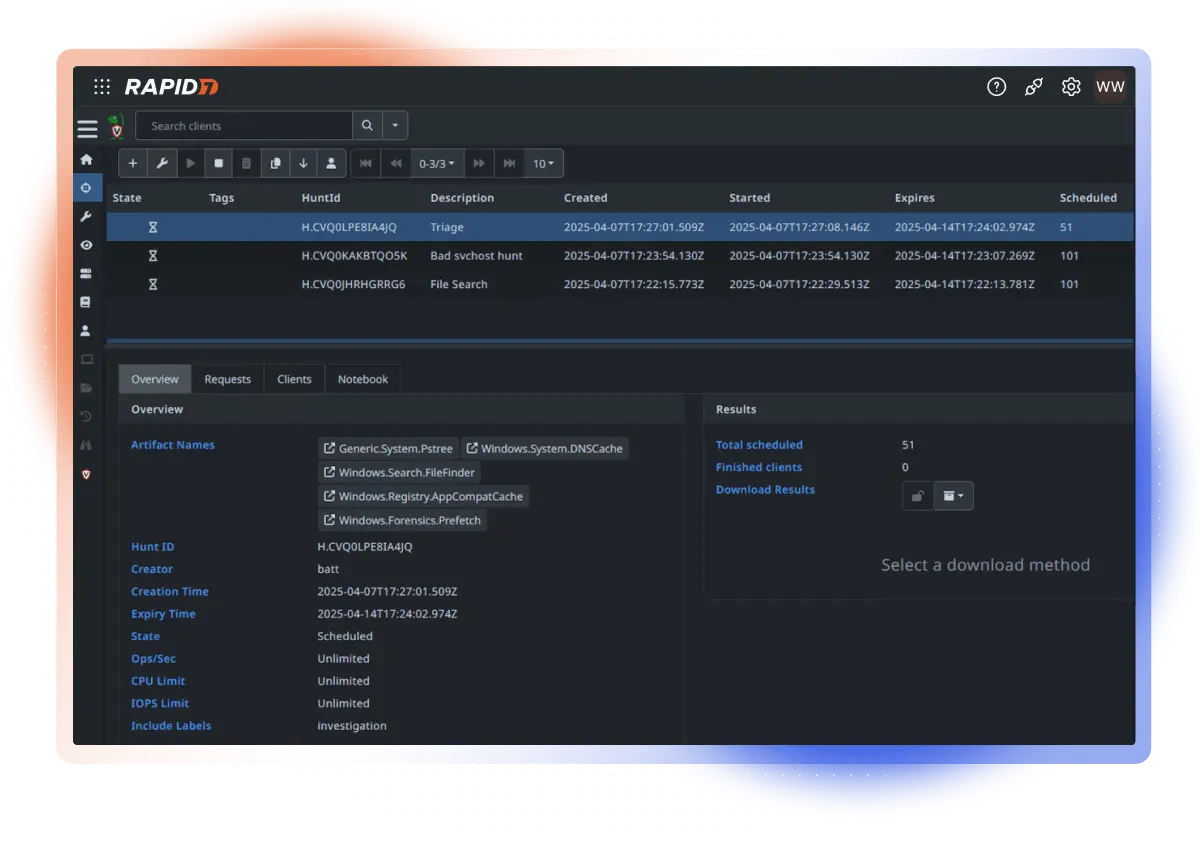This screenshot has width=1200, height=851.
Task: Expand the Download Results archive dropdown
Action: pos(953,496)
